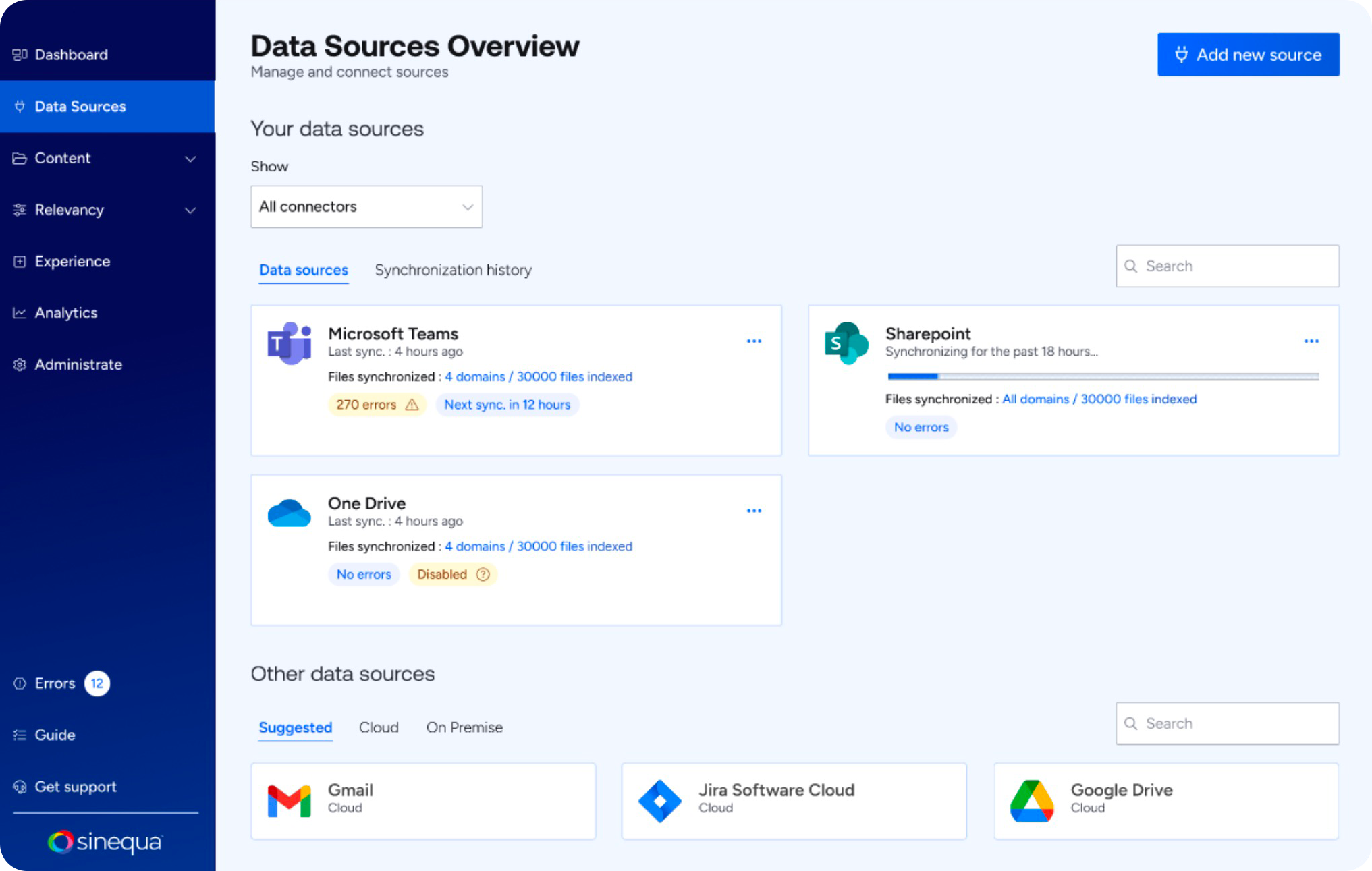Screen dimensions: 1372x871
Task: Expand the Relevancy sidebar section
Action: (190, 210)
